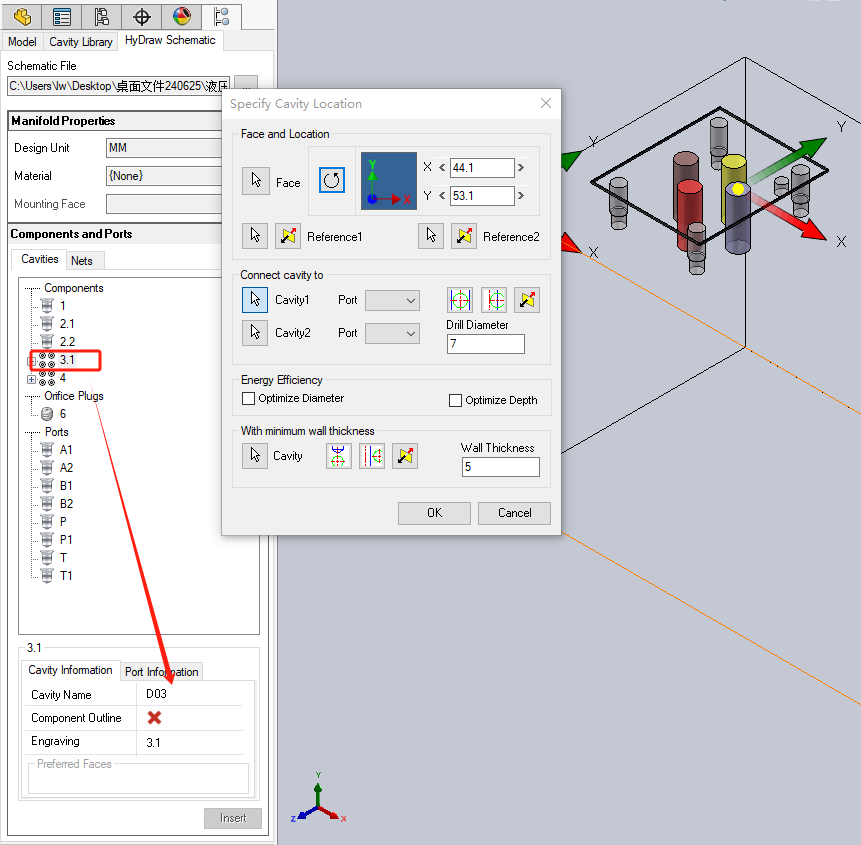Image resolution: width=861 pixels, height=845 pixels.
Task: Decrease the X value with left arrow
Action: point(442,167)
